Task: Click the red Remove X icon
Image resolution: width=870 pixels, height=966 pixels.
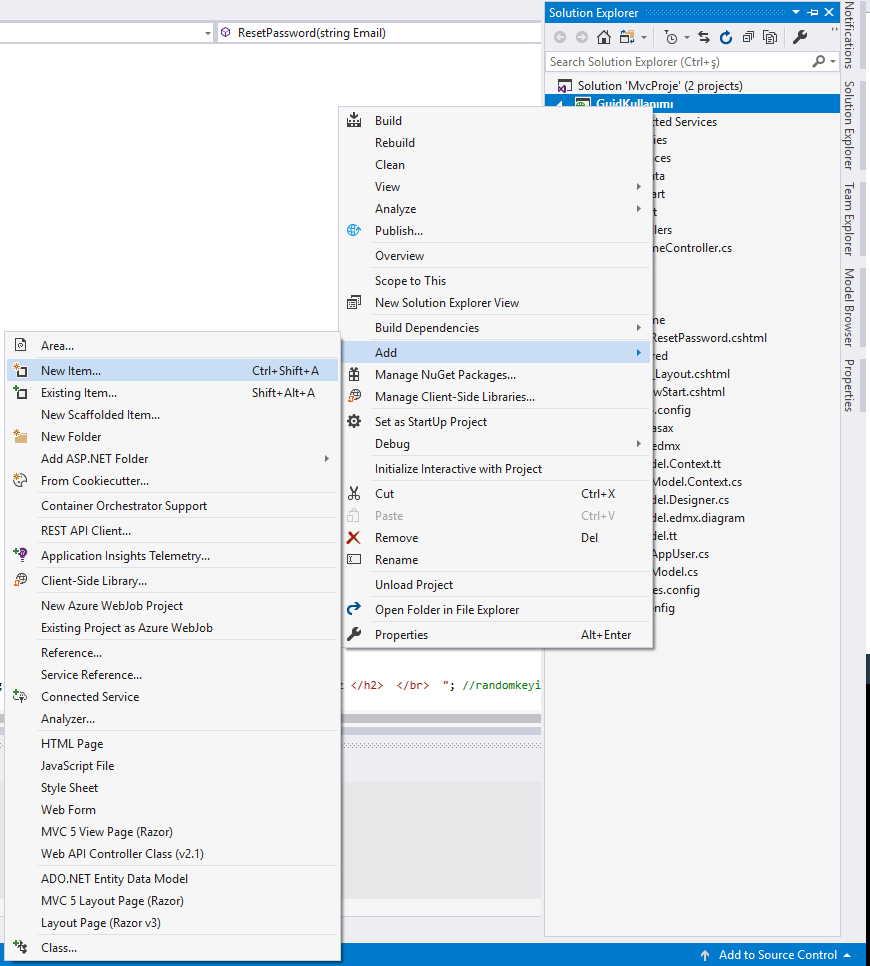Action: coord(354,538)
